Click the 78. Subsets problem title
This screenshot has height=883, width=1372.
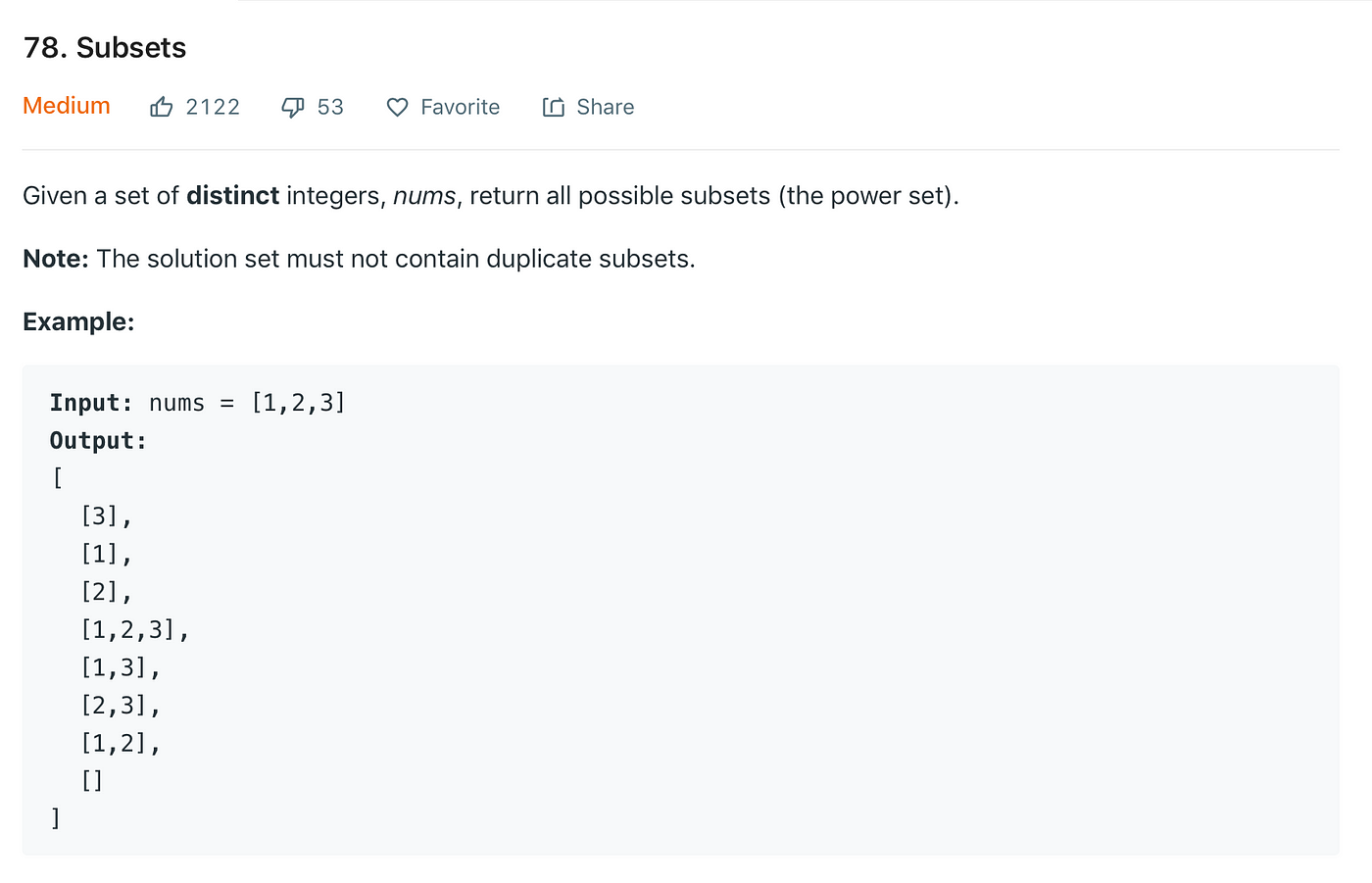click(105, 48)
